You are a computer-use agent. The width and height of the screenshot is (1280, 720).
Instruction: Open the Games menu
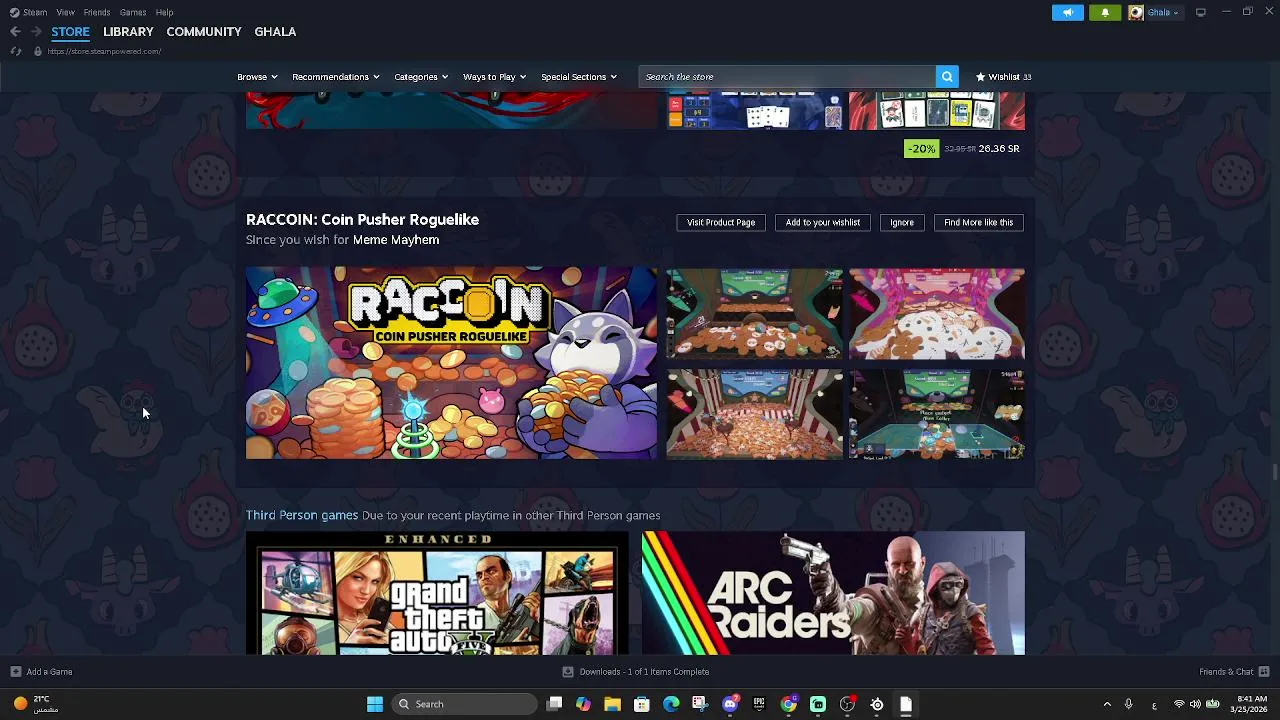133,12
